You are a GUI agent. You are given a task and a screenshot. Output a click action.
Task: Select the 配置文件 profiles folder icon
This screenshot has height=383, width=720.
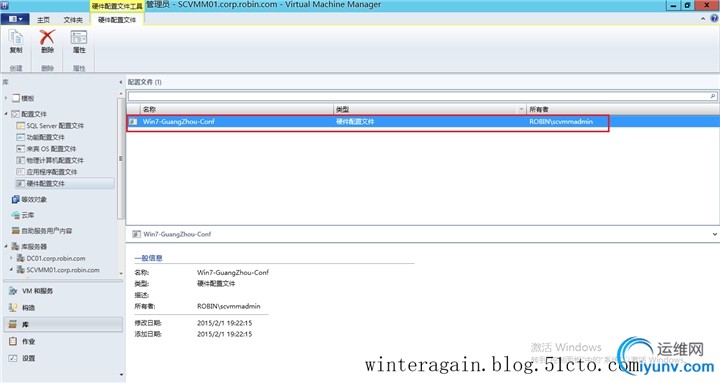[x=16, y=114]
